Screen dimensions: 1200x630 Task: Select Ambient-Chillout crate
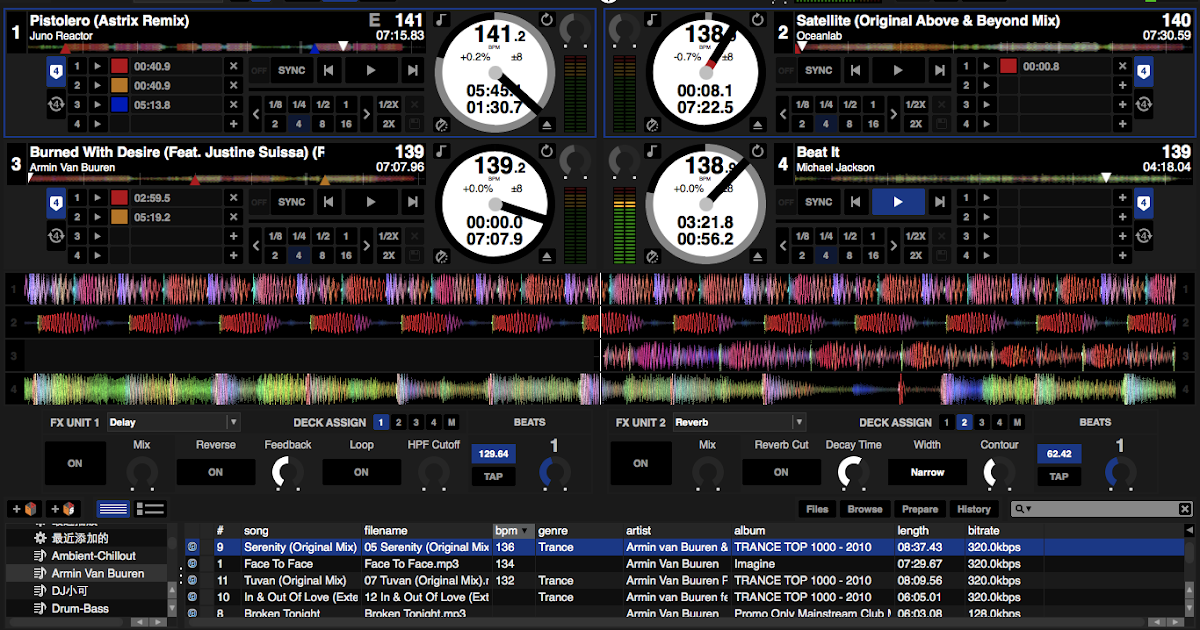point(88,555)
